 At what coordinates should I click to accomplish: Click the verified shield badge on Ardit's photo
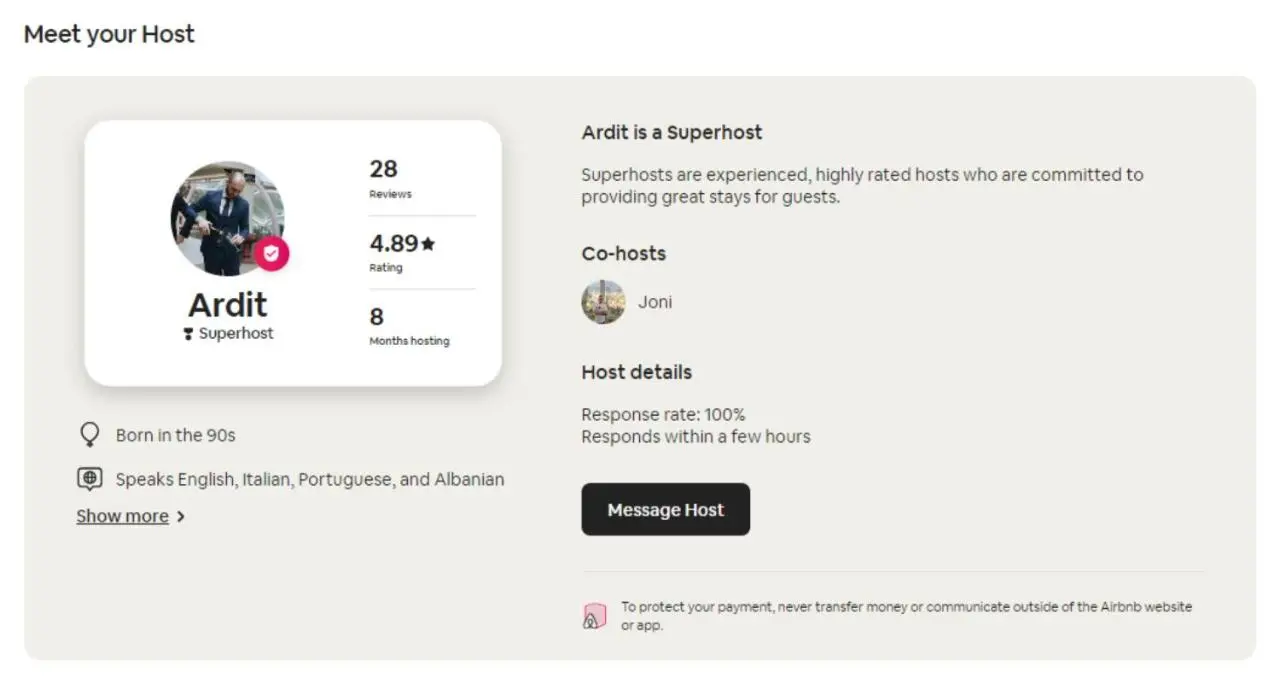[x=271, y=254]
